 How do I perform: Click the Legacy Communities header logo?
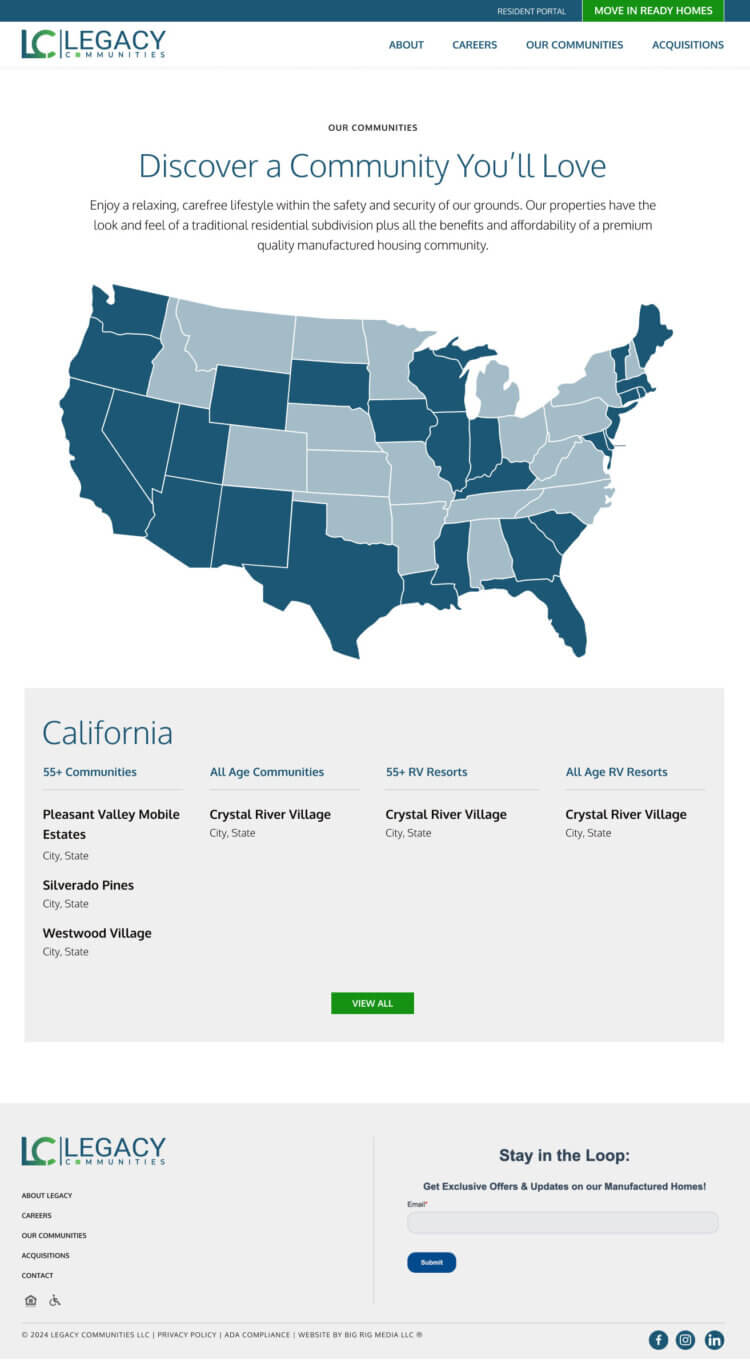pyautogui.click(x=93, y=44)
